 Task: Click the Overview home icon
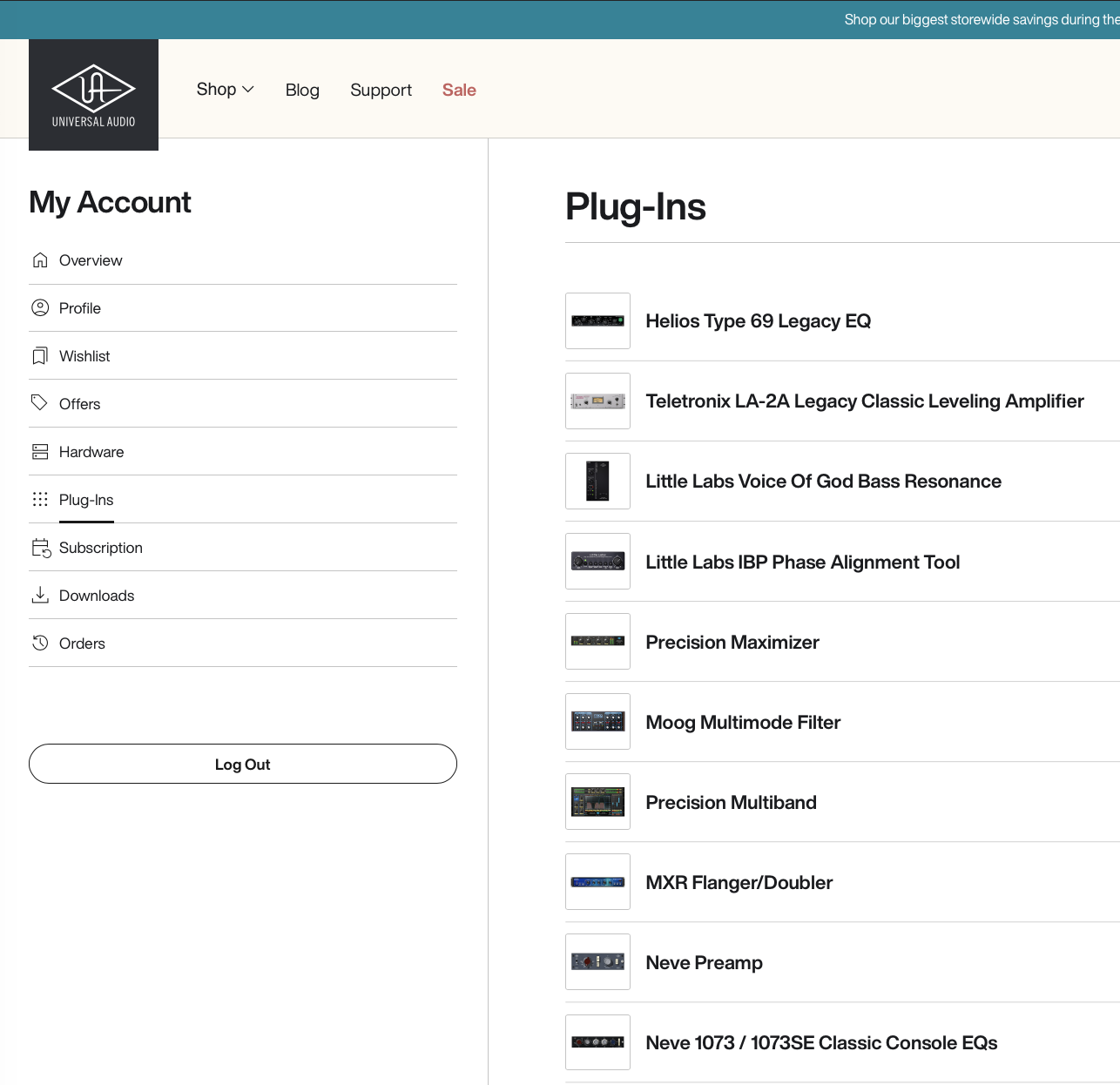pos(40,260)
